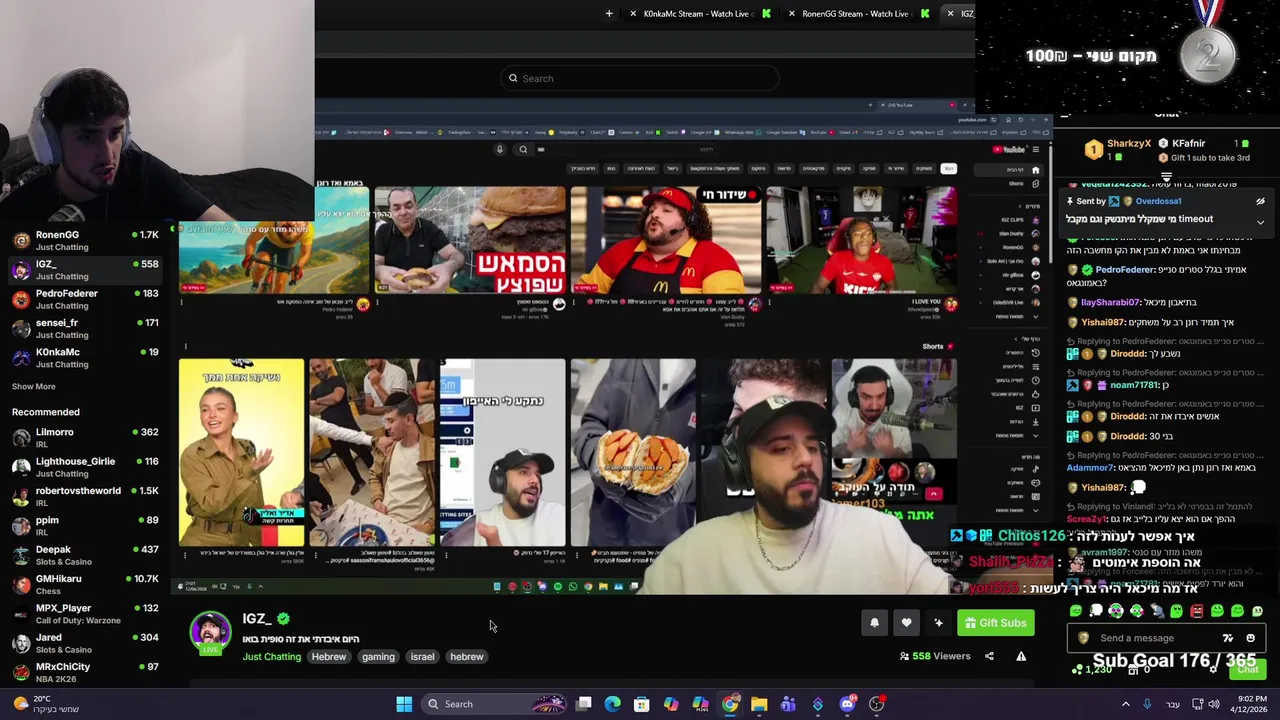Open K0nkaMc channel in the sidebar
The height and width of the screenshot is (720, 1280).
pos(85,358)
